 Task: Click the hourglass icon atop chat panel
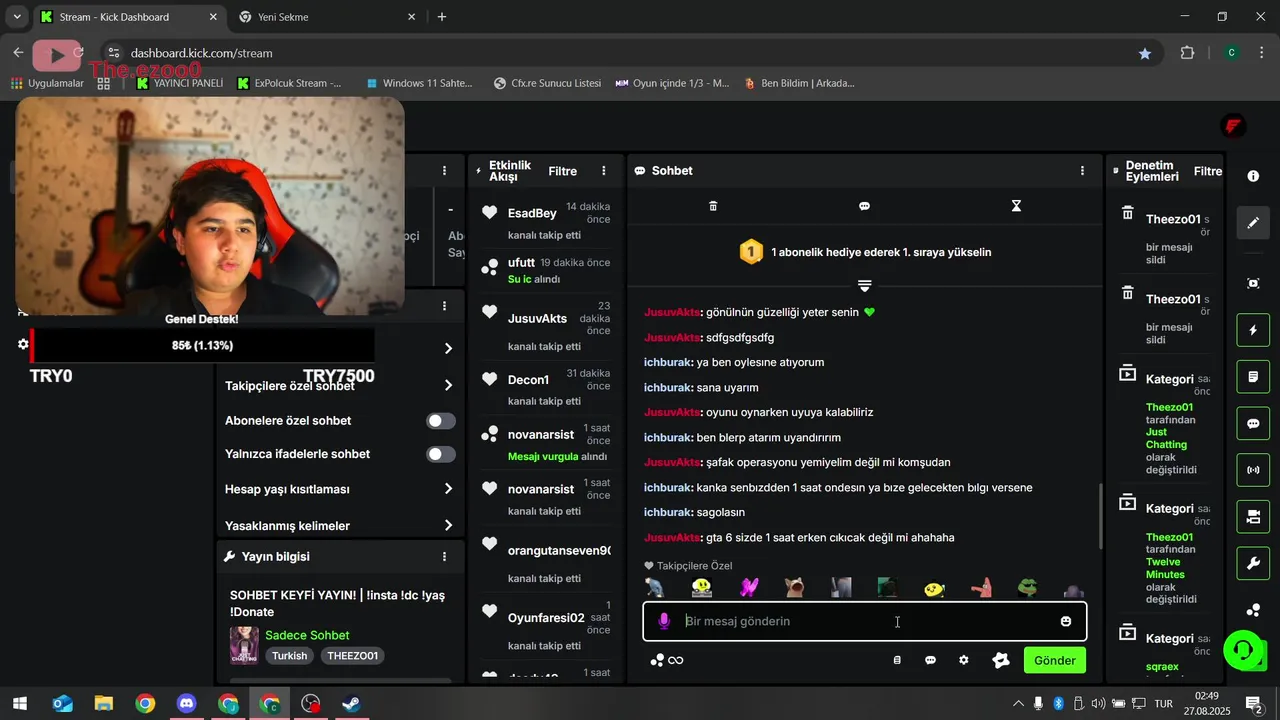pos(1016,206)
